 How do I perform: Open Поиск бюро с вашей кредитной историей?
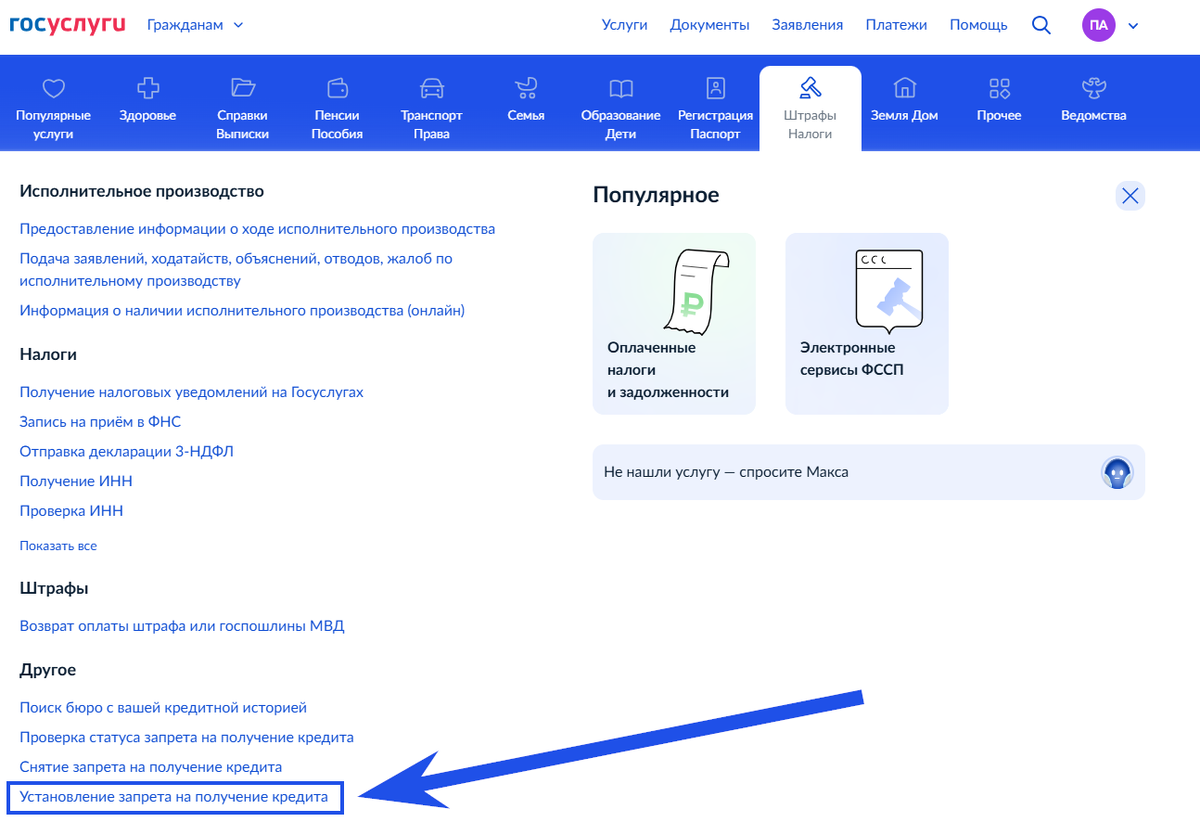(x=163, y=707)
